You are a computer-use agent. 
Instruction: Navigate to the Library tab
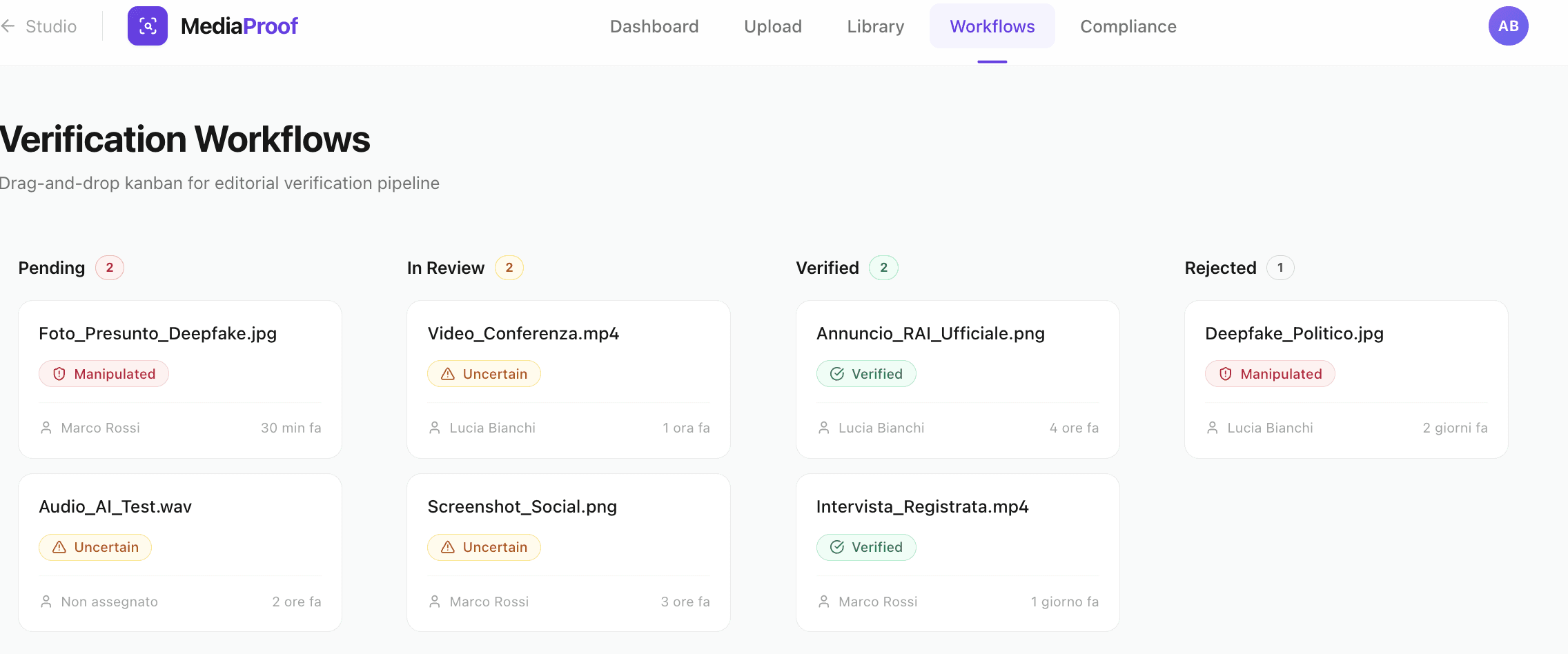(874, 26)
